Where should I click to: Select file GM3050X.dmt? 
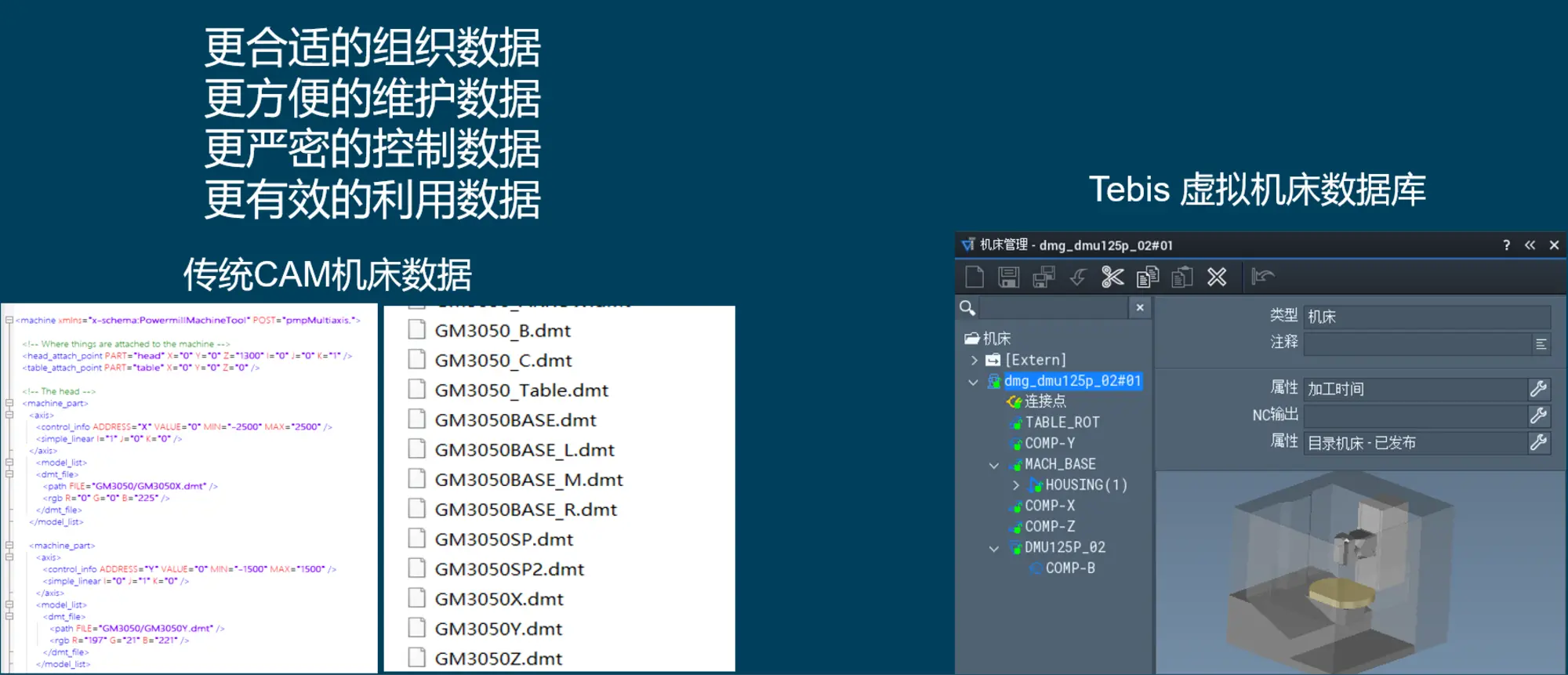(499, 599)
